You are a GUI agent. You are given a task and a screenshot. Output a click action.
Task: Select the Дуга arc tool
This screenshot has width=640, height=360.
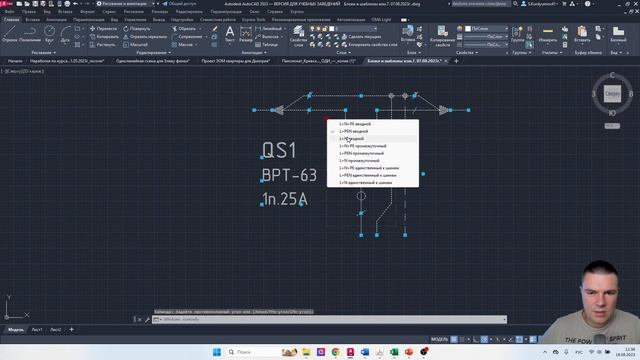pos(65,33)
